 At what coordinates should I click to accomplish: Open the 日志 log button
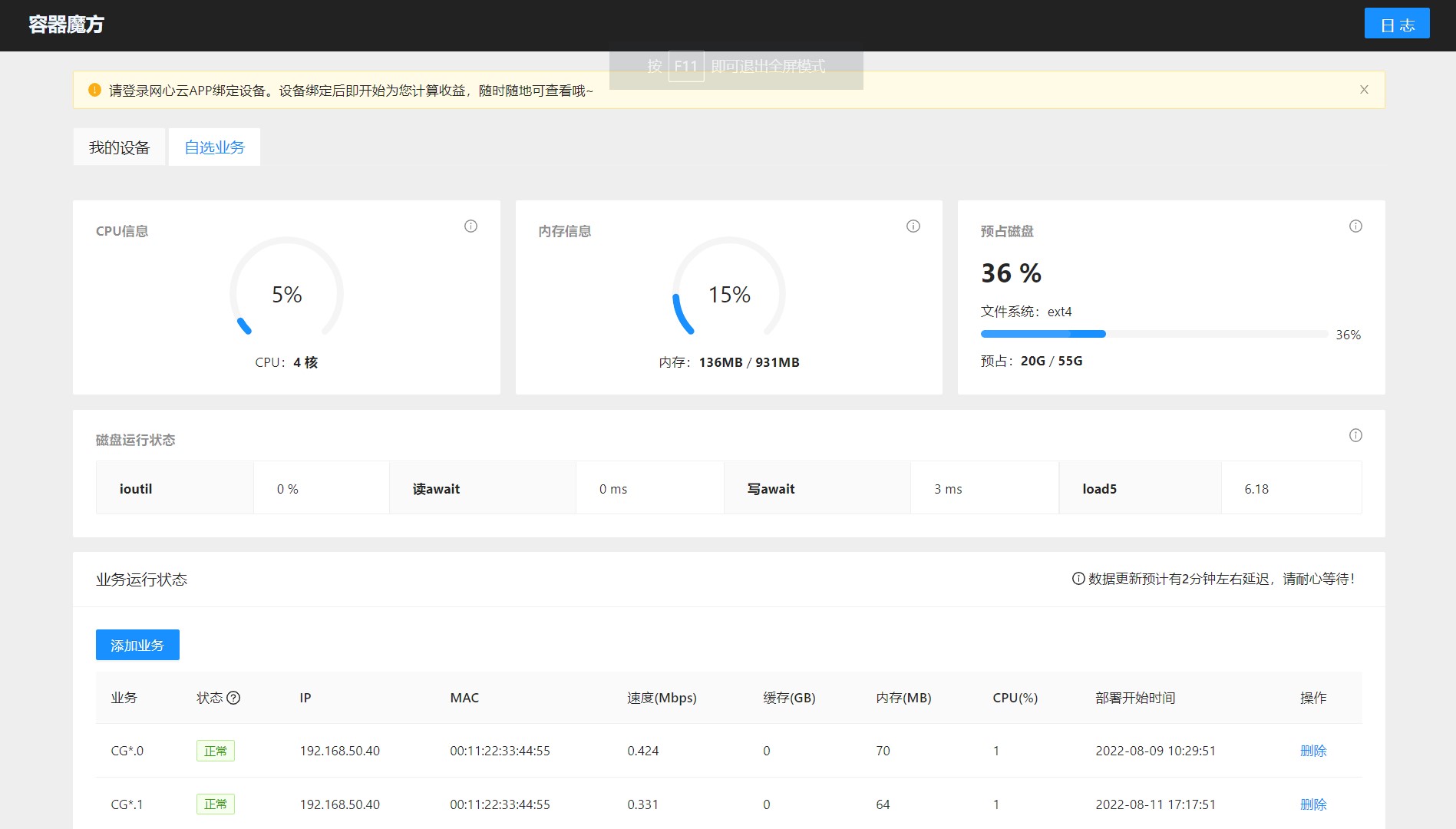[x=1396, y=24]
